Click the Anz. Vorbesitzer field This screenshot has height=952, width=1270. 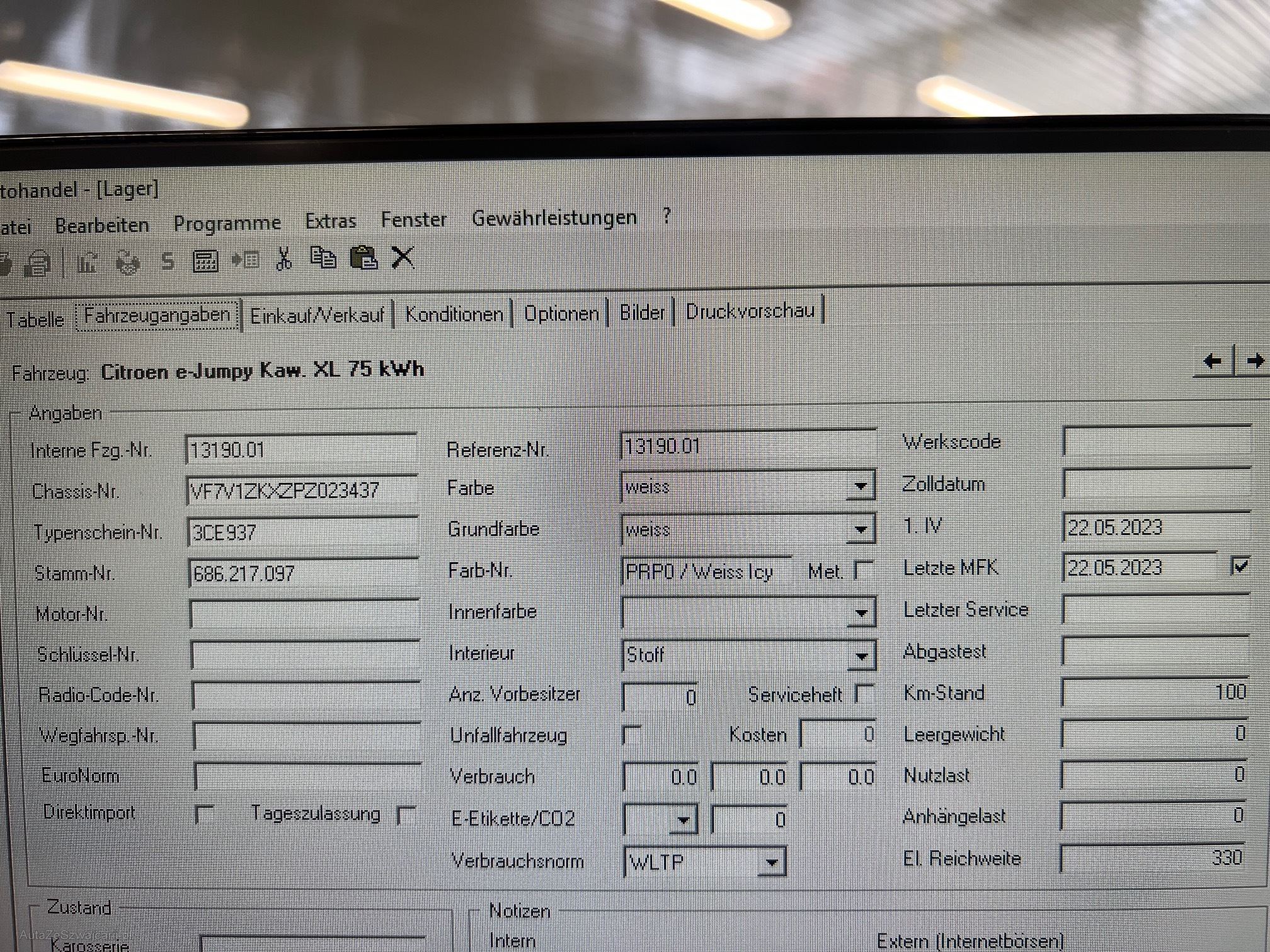(x=660, y=696)
